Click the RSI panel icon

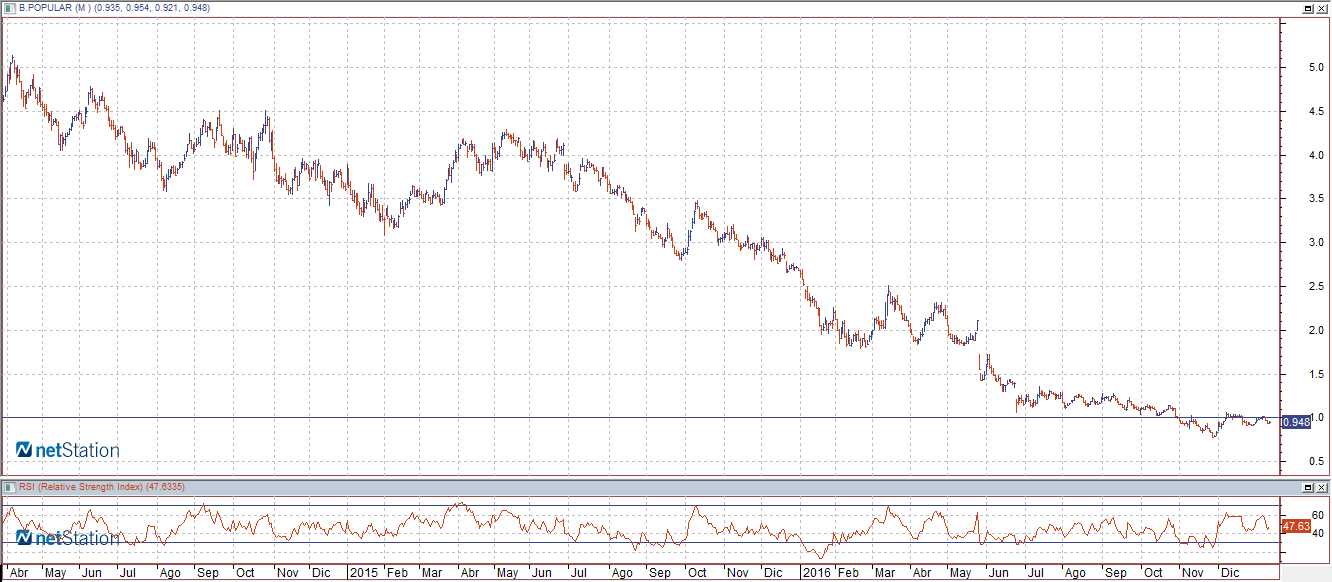[x=10, y=487]
